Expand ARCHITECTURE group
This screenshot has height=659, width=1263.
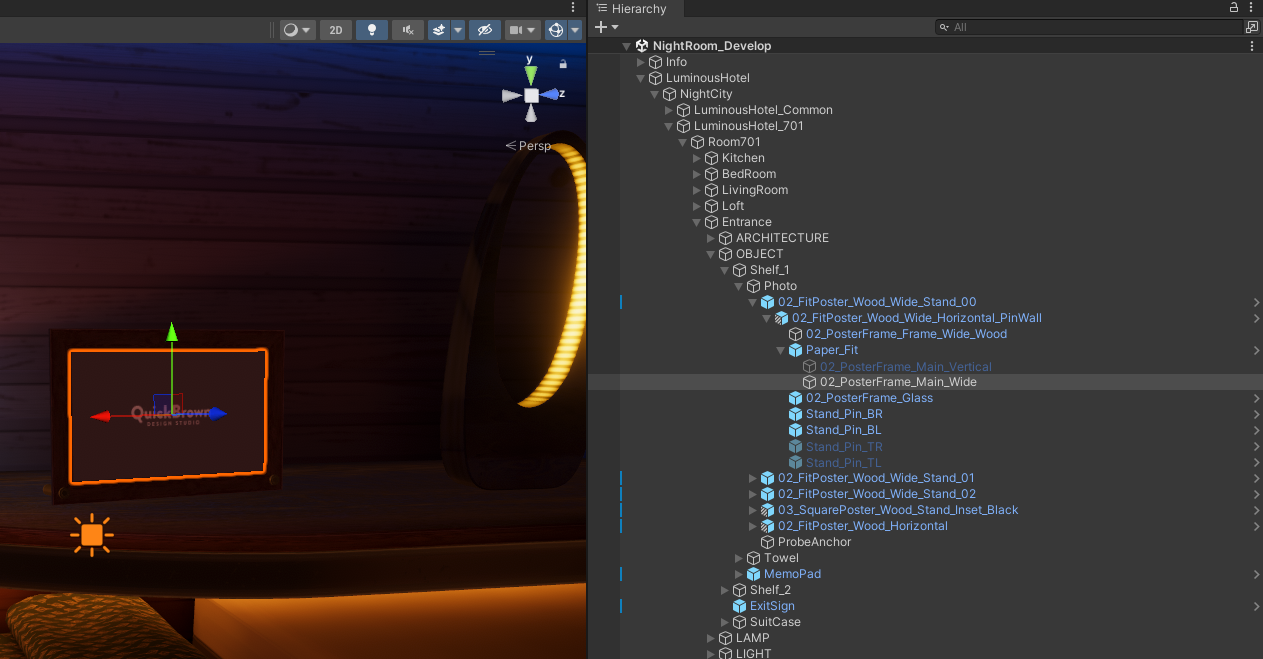(x=711, y=238)
